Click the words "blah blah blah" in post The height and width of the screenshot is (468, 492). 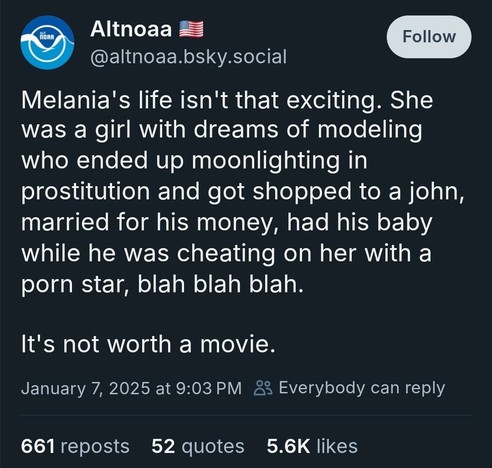pyautogui.click(x=221, y=284)
